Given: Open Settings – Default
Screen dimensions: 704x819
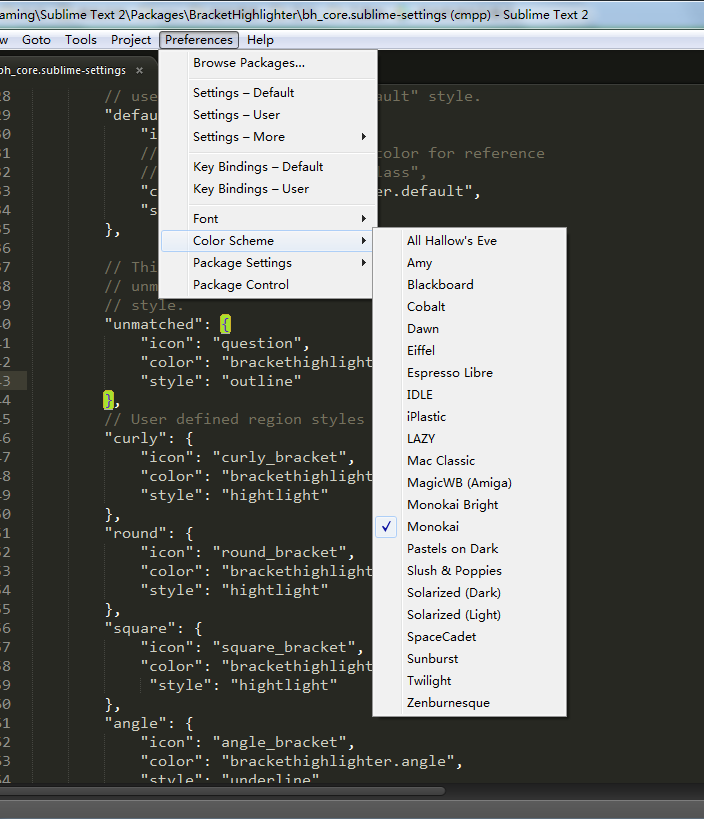Looking at the screenshot, I should click(268, 92).
